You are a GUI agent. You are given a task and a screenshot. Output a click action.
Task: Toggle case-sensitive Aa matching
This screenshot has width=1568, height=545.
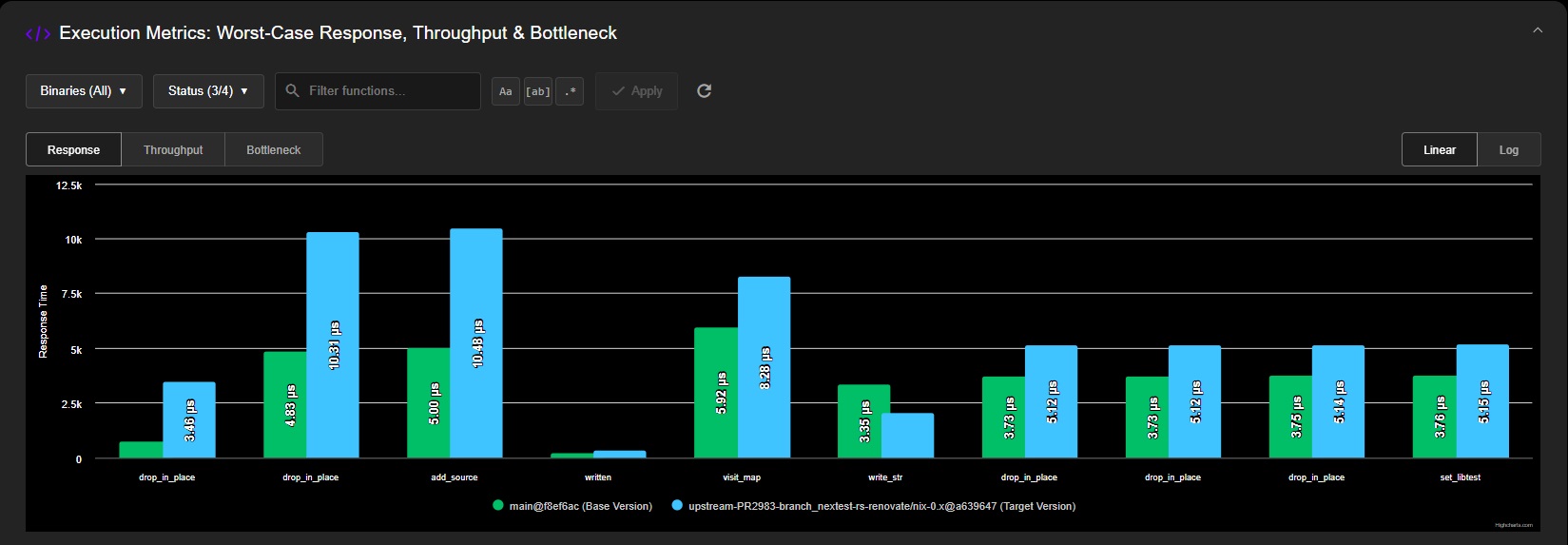(506, 91)
